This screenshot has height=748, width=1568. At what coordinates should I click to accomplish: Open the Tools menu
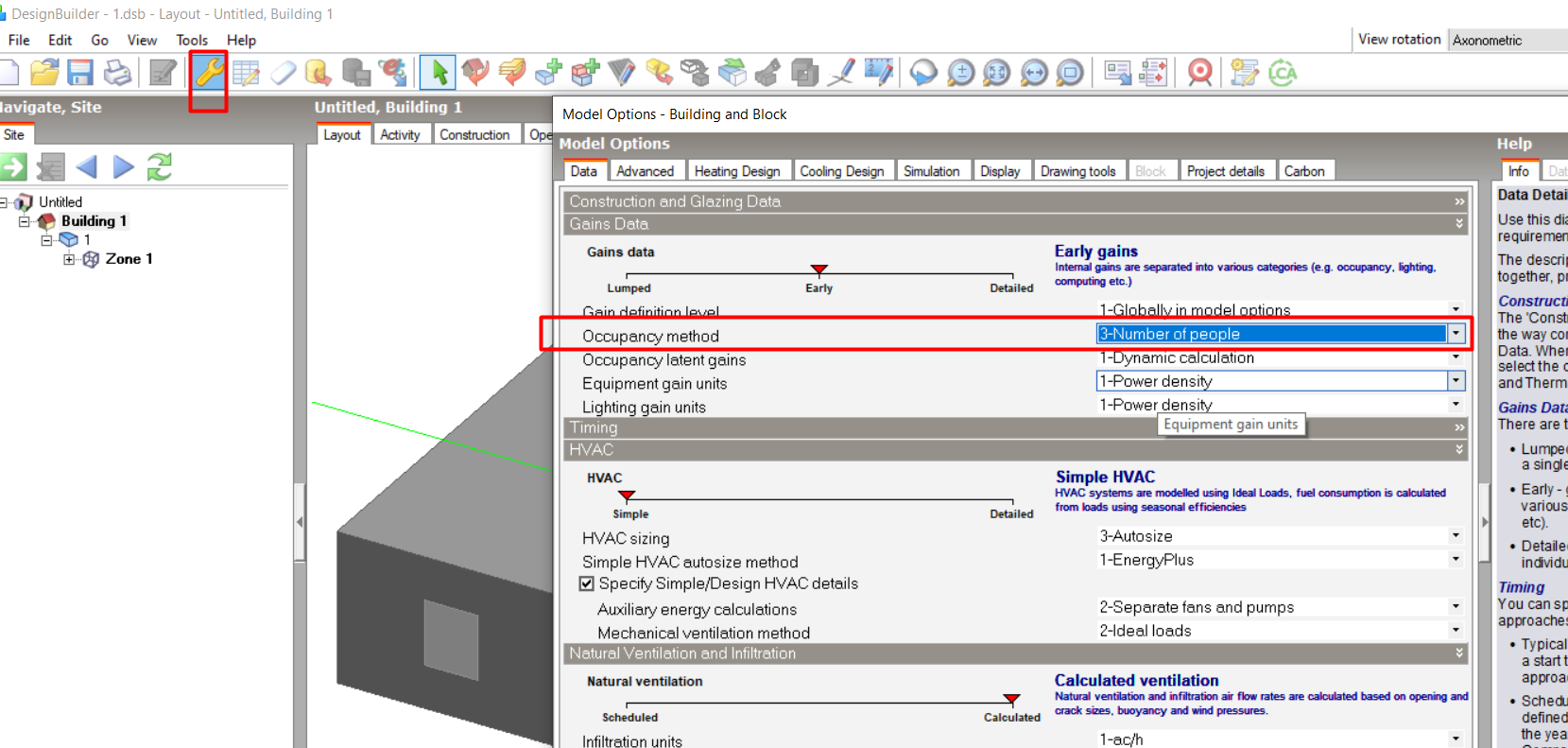click(x=192, y=40)
